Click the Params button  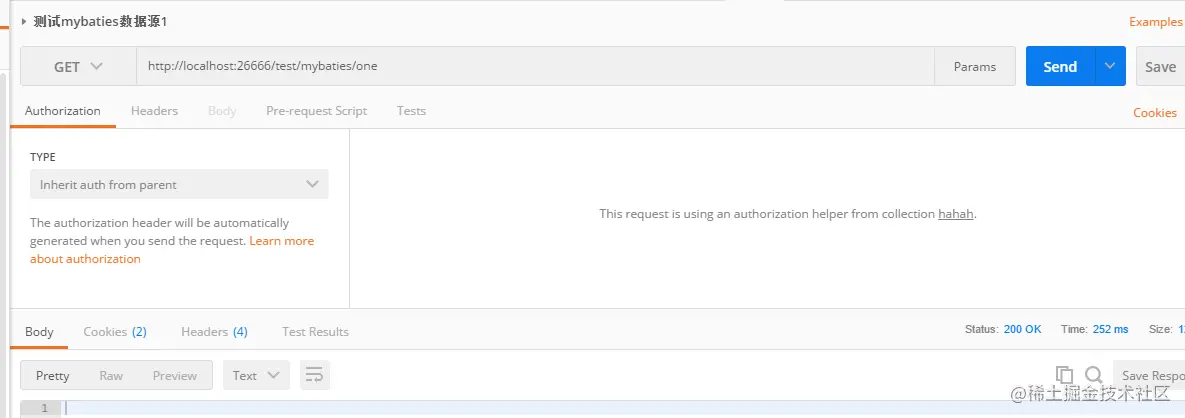[975, 67]
